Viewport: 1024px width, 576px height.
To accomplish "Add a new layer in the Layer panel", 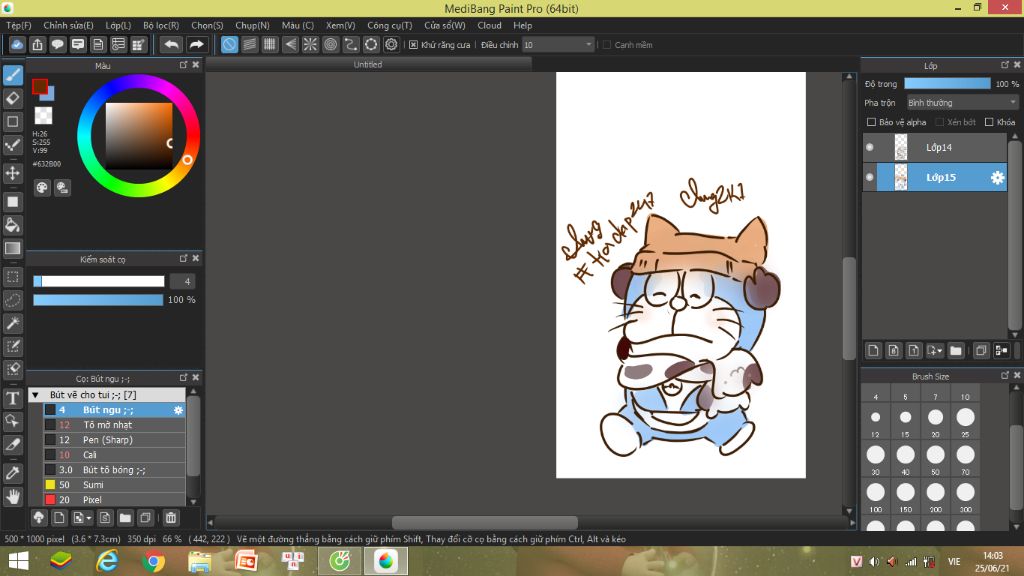I will pyautogui.click(x=873, y=351).
